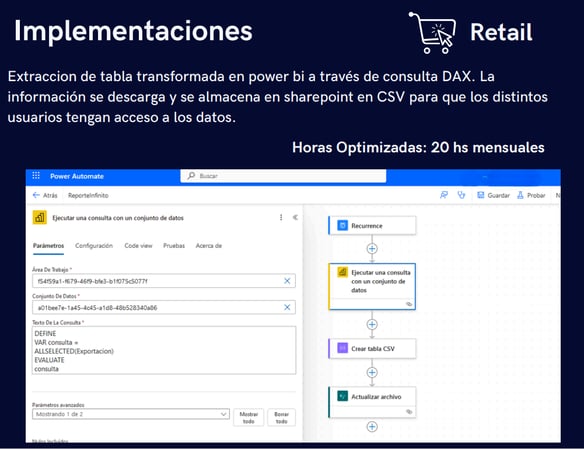The width and height of the screenshot is (584, 449).
Task: Click the DEFINE query line
Action: (45, 334)
